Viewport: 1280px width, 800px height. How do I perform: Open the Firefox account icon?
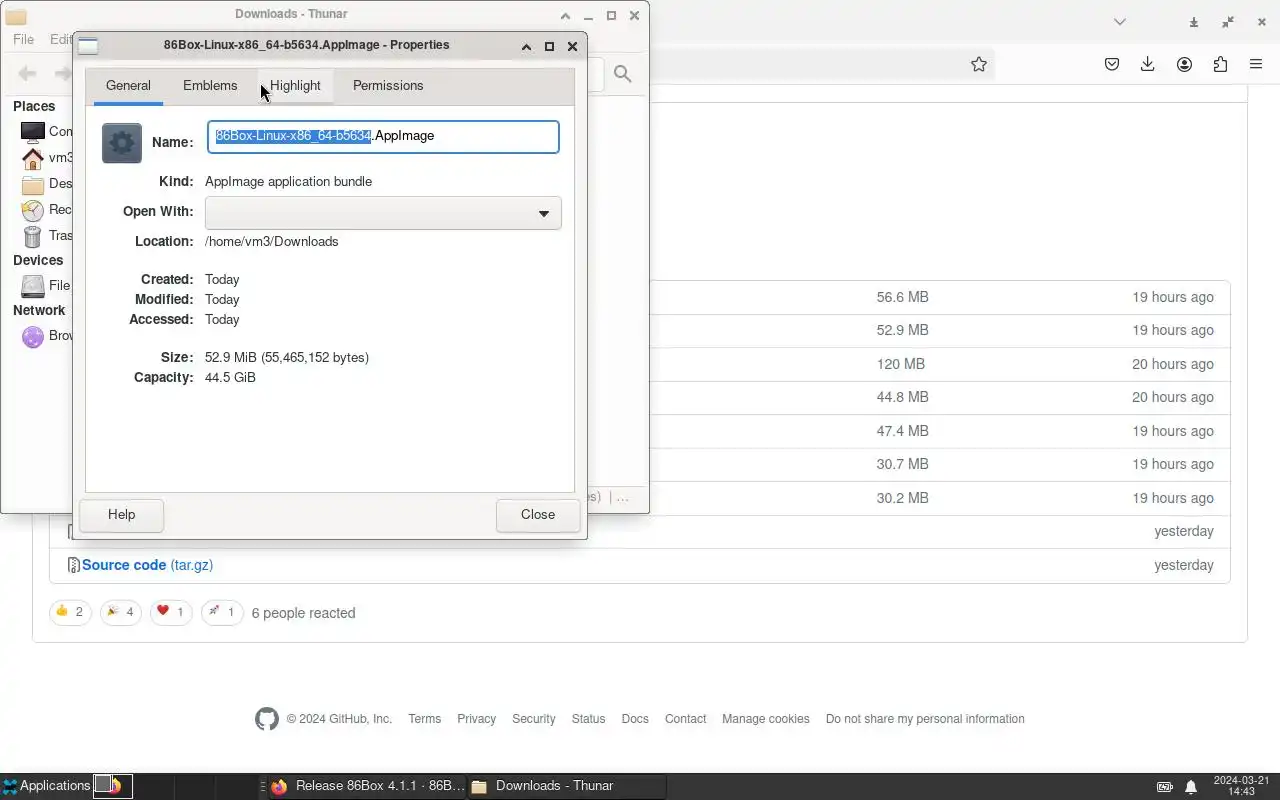click(1184, 64)
